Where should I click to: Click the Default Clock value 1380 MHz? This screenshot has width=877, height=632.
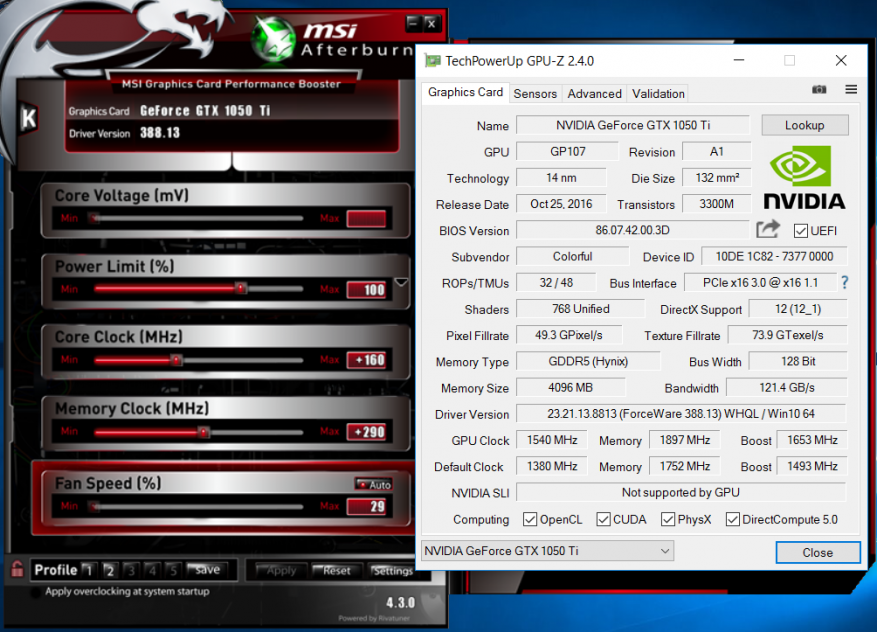pos(551,466)
